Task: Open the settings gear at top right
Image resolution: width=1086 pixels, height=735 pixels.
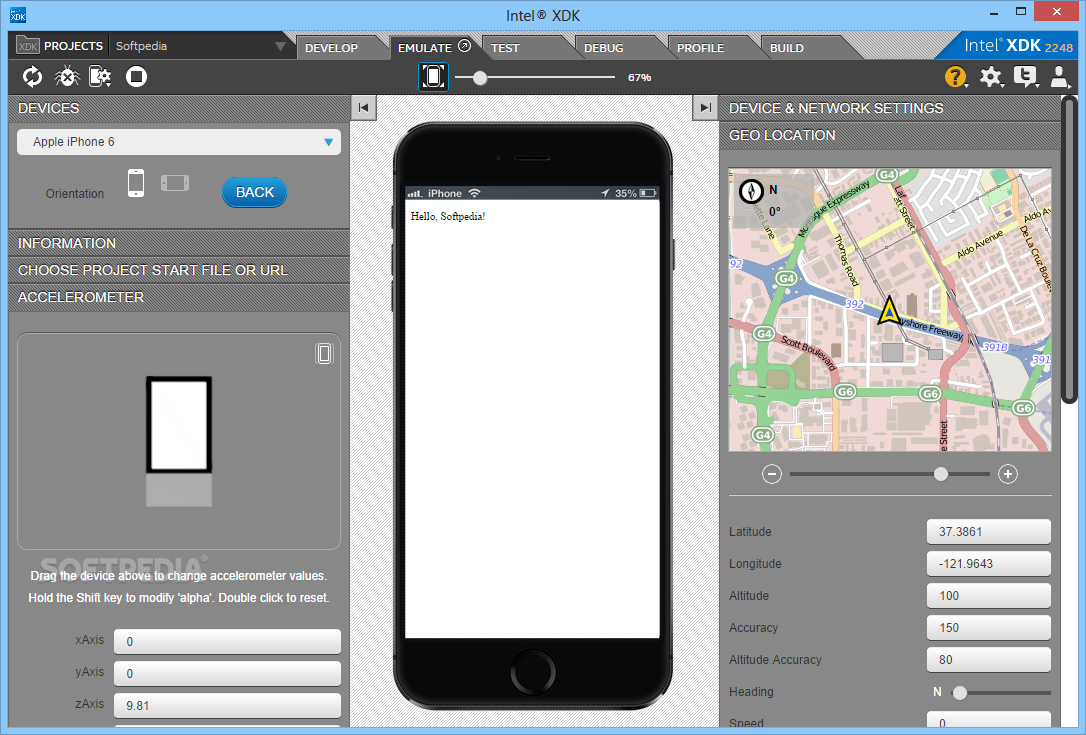Action: (991, 76)
